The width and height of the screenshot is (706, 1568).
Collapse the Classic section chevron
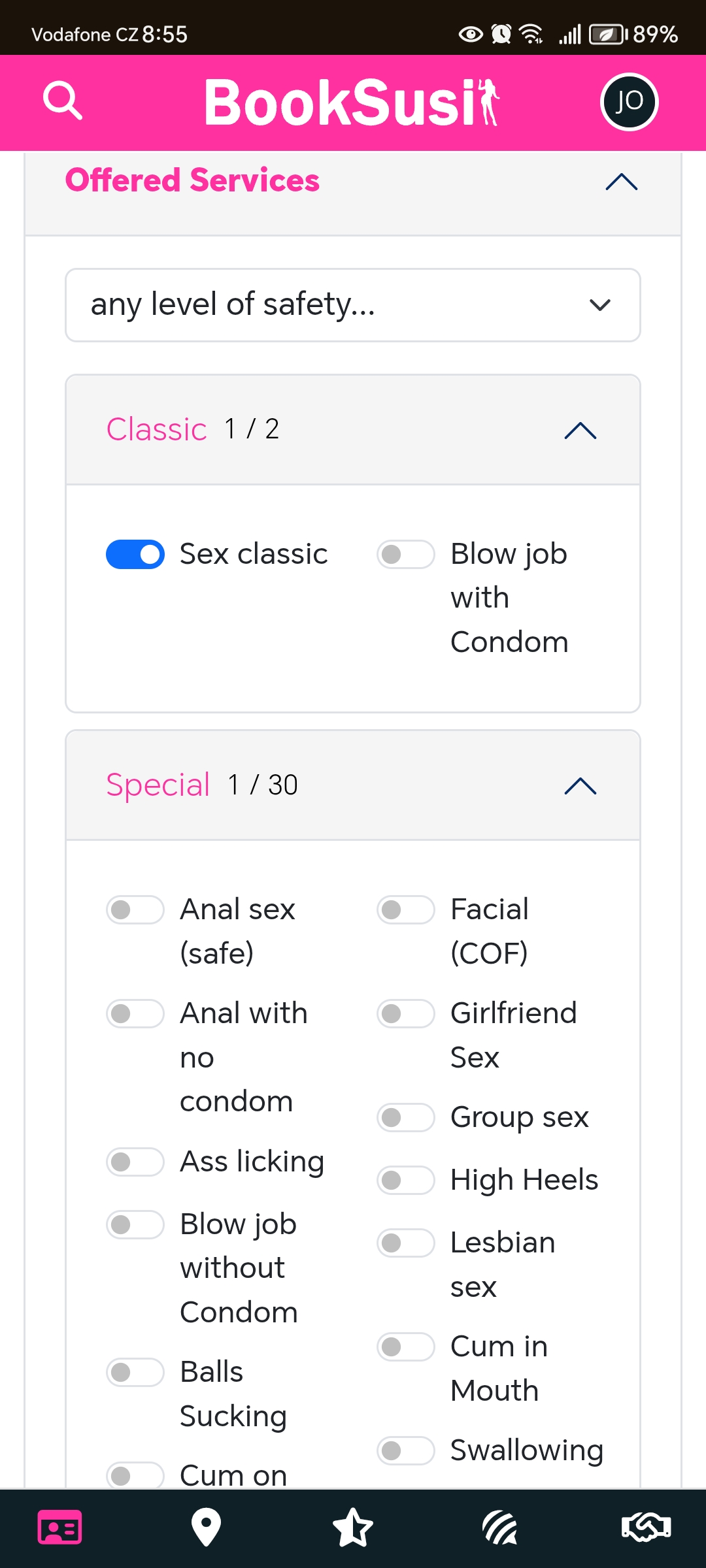click(x=580, y=431)
